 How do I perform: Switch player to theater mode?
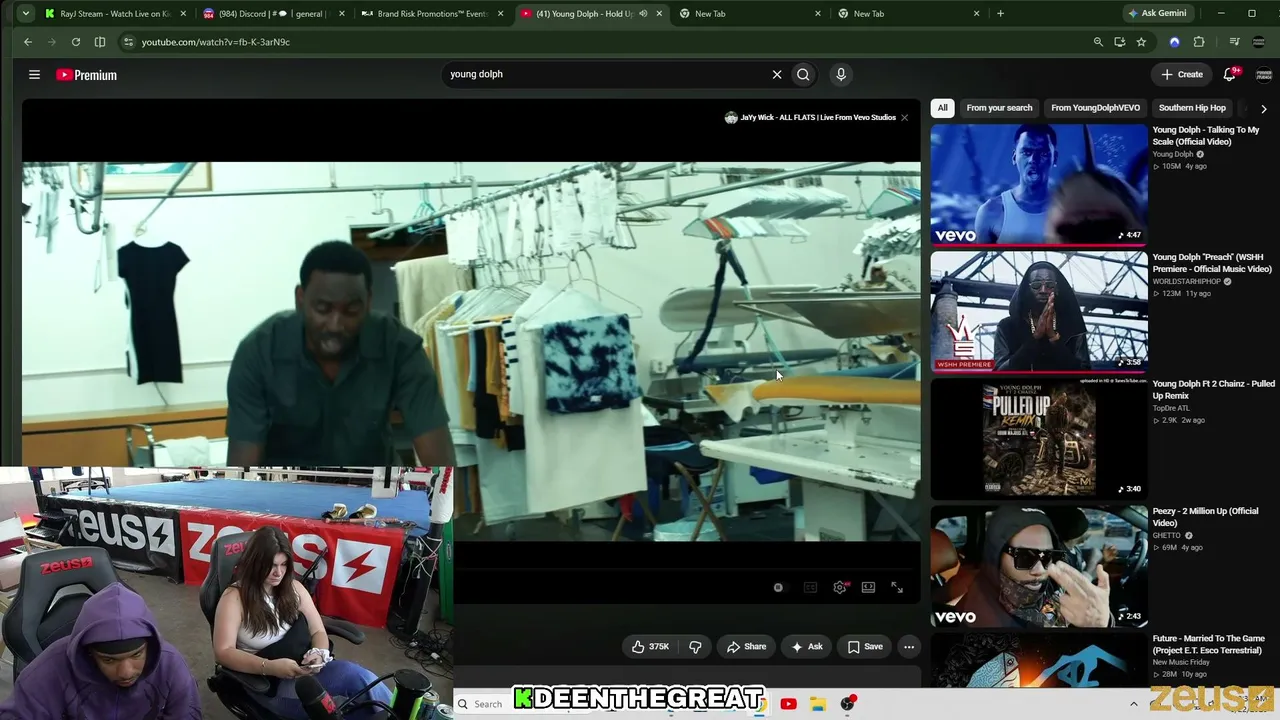coord(868,588)
